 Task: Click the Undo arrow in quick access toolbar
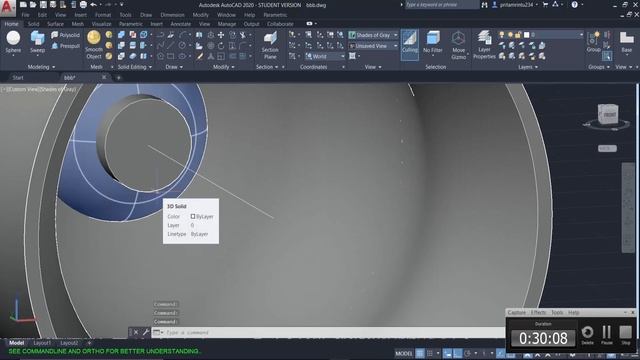click(x=93, y=4)
